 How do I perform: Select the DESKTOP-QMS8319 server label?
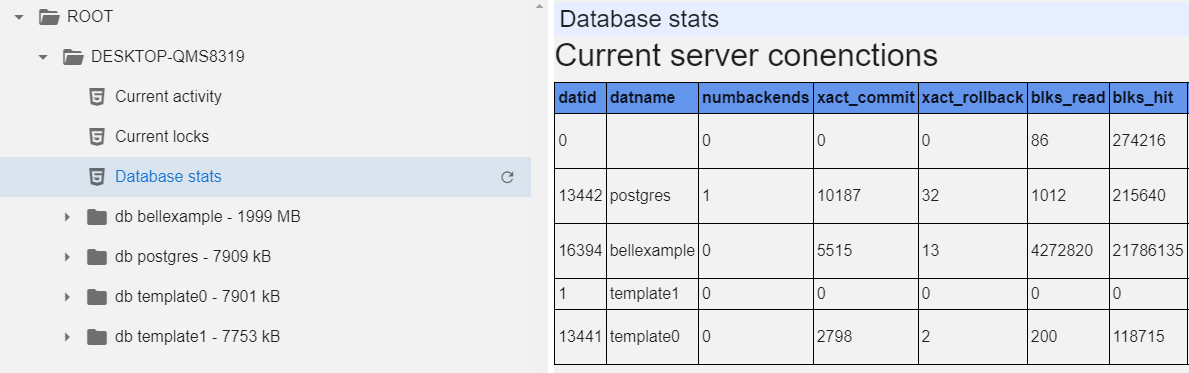(168, 56)
